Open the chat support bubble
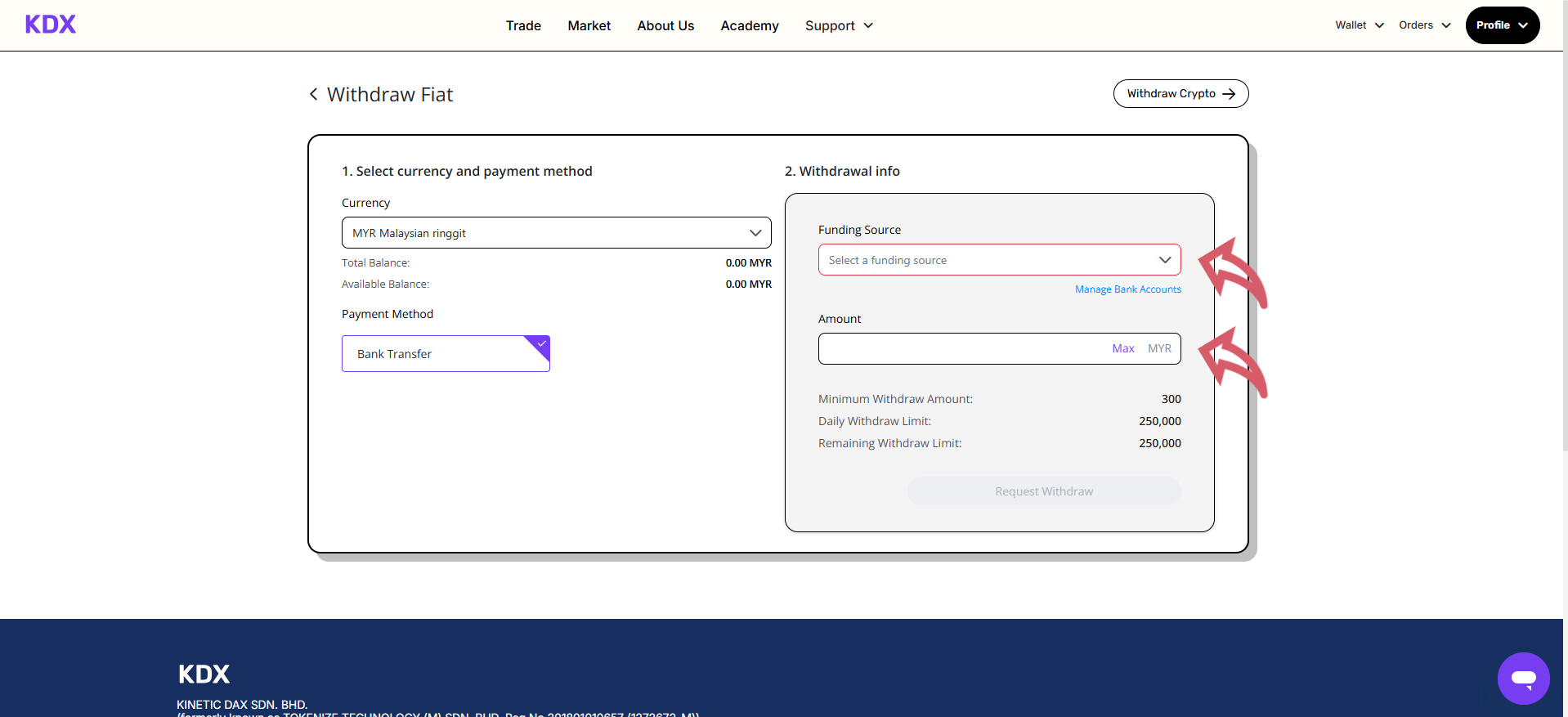The width and height of the screenshot is (1568, 717). [1523, 678]
